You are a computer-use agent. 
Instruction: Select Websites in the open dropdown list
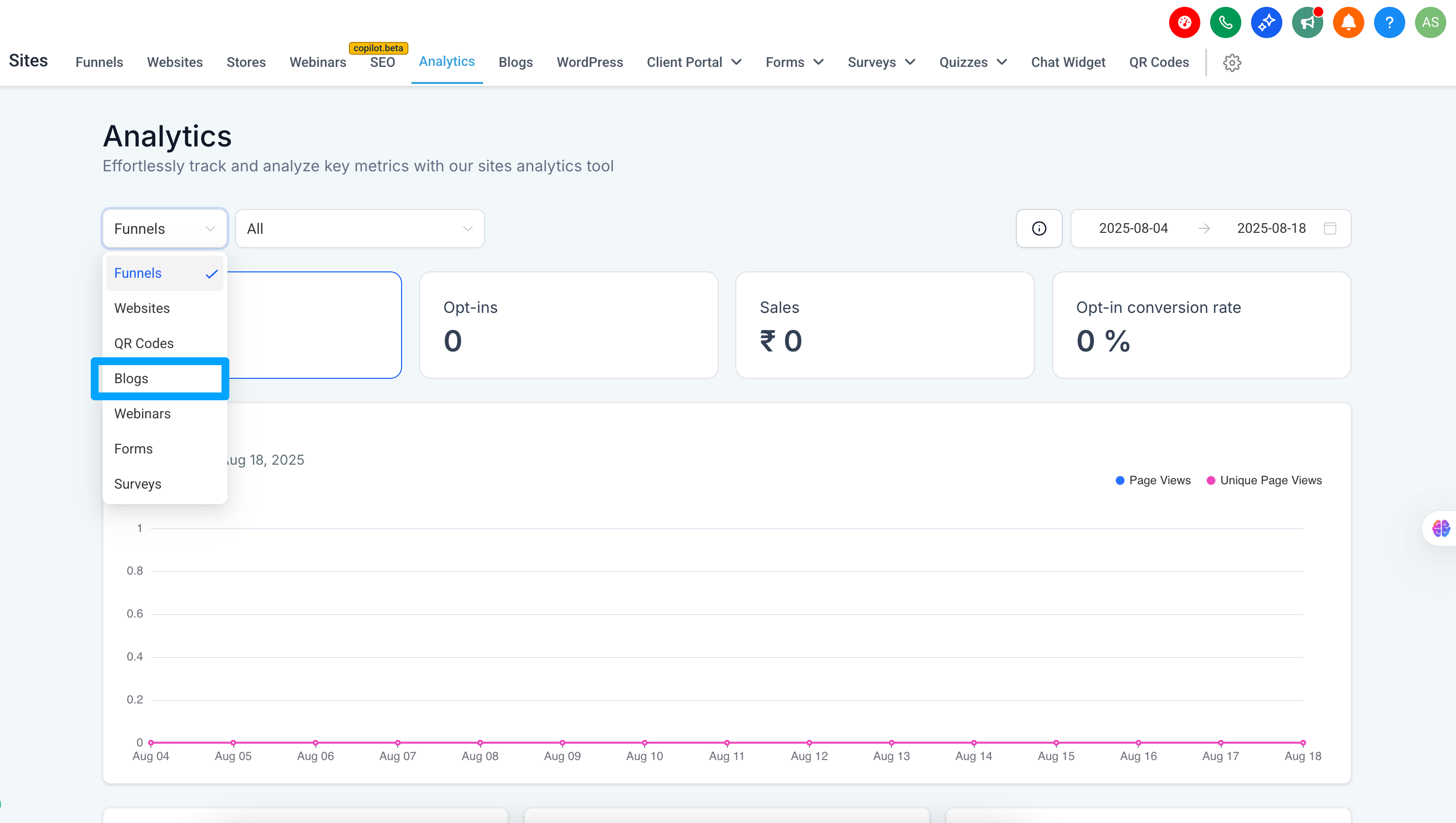(x=142, y=309)
